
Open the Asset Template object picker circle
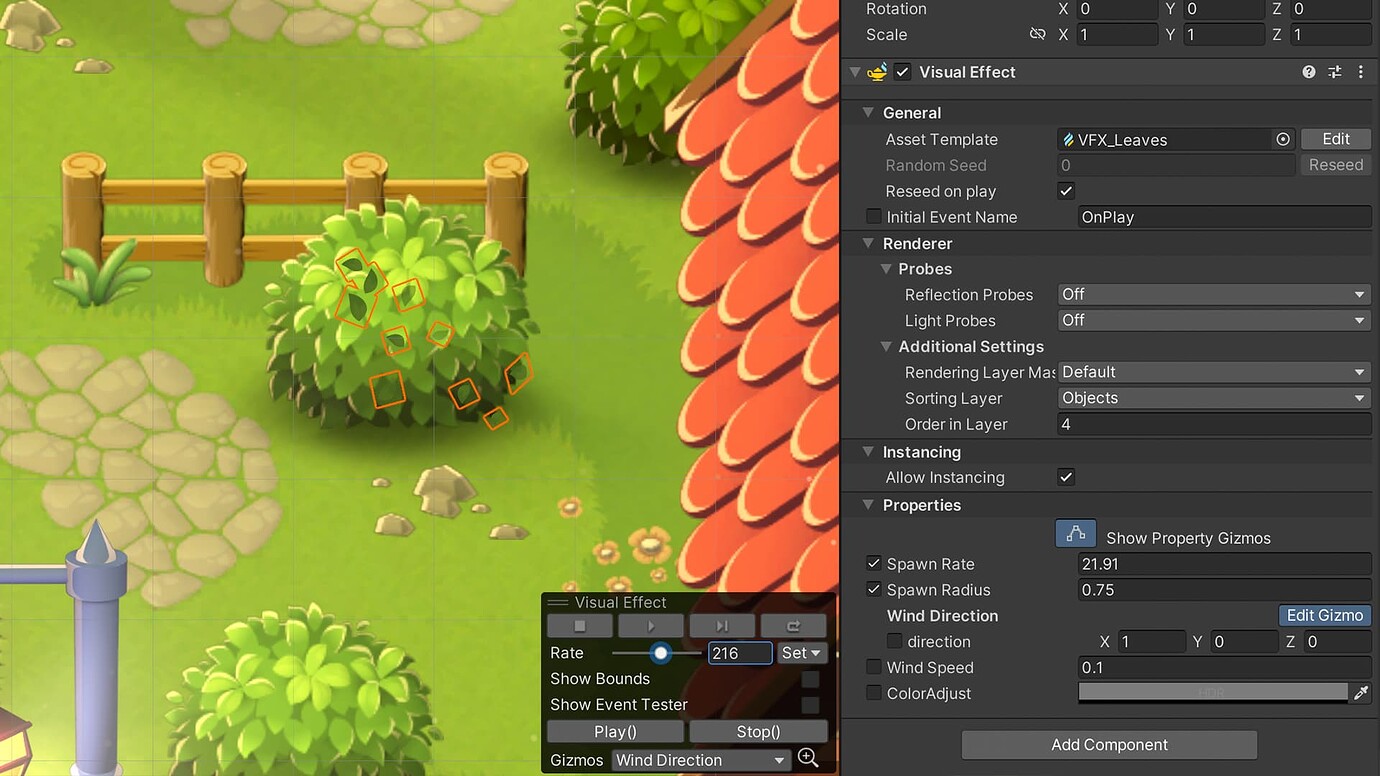1283,139
